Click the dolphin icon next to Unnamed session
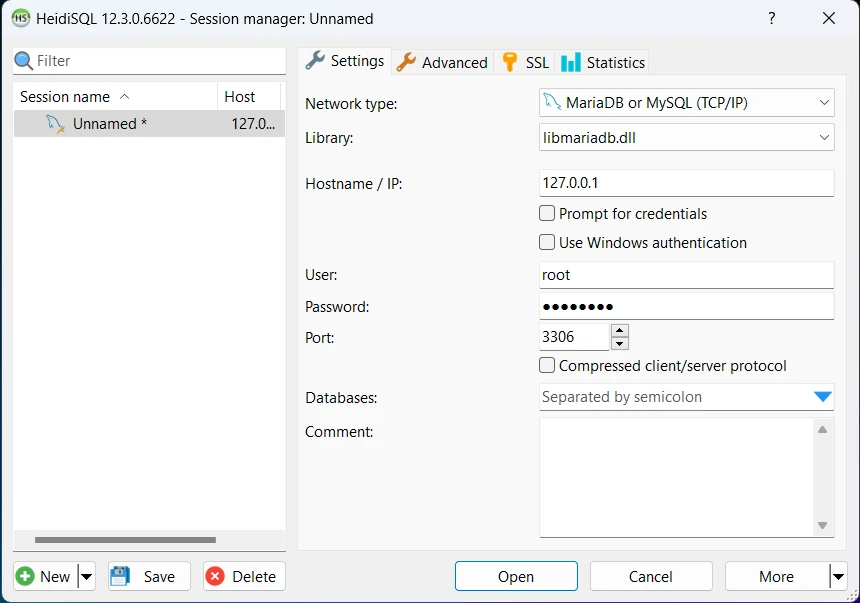The height and width of the screenshot is (603, 860). [55, 124]
